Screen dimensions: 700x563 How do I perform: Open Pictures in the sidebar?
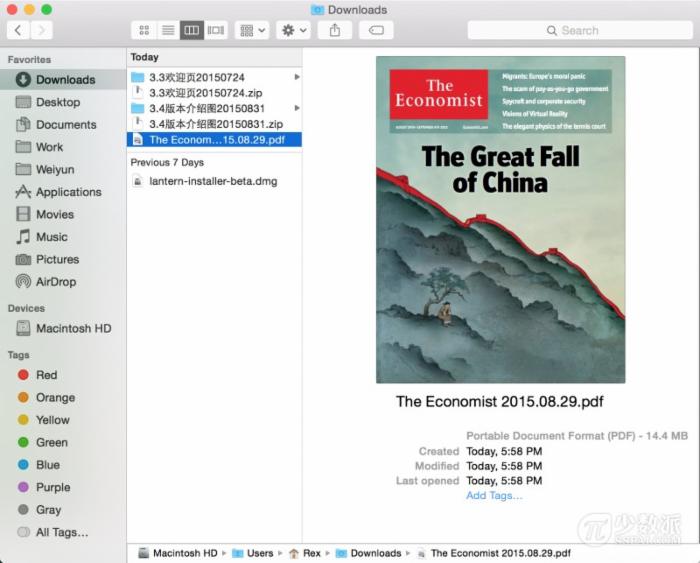click(63, 259)
